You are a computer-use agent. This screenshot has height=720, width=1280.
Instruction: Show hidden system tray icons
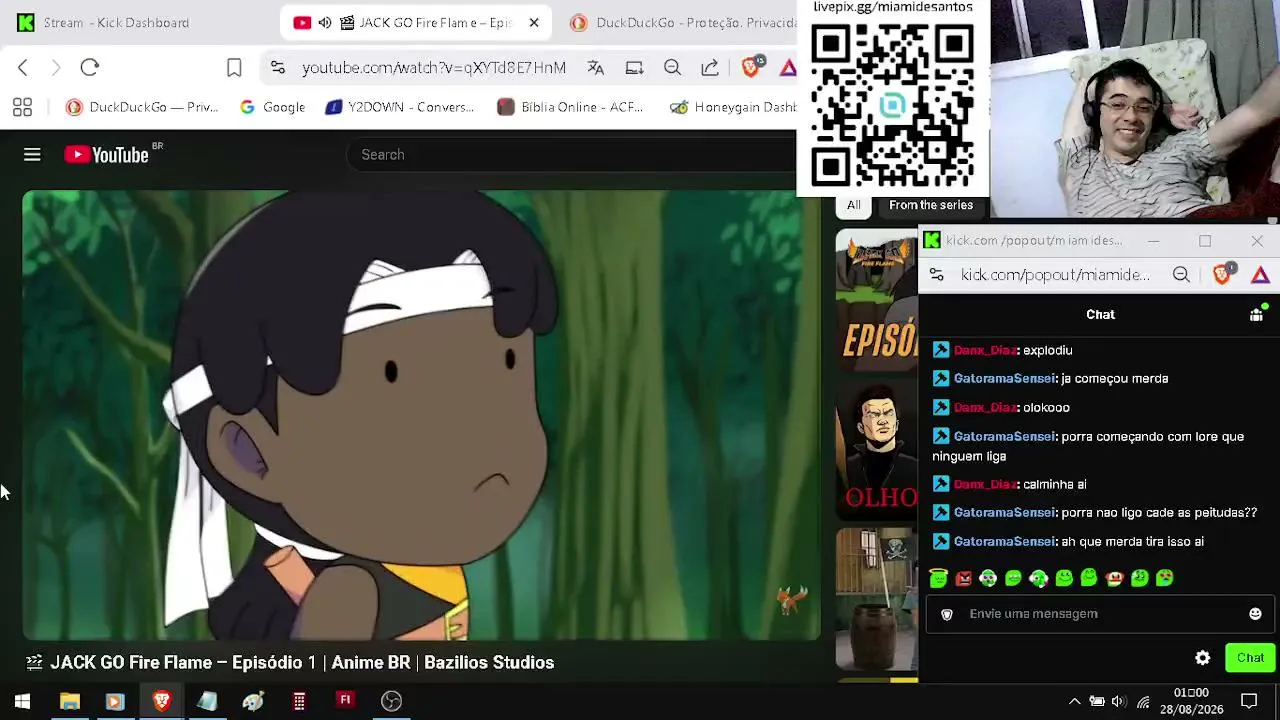click(x=1075, y=701)
